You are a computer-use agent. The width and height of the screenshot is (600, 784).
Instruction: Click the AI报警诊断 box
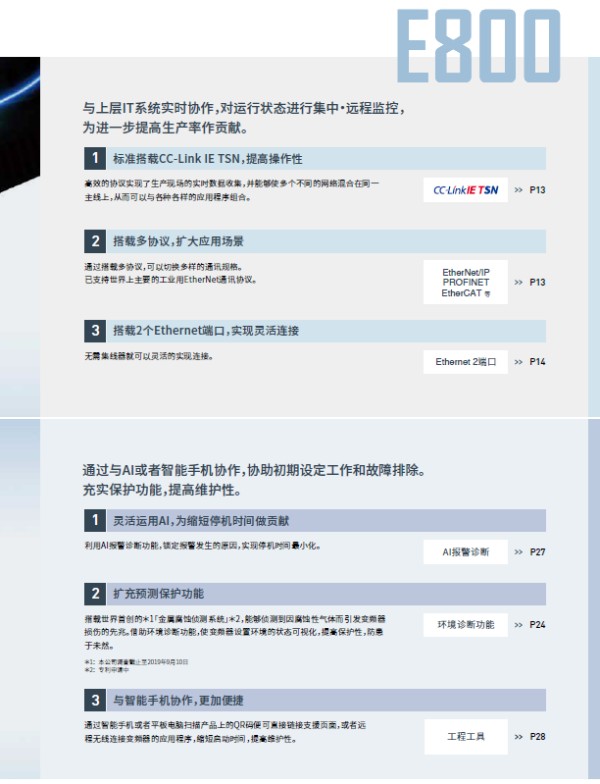[465, 551]
